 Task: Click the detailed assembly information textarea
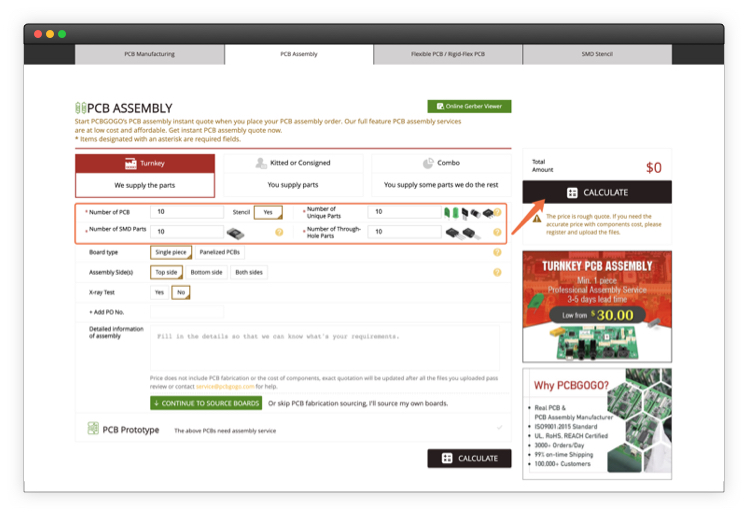[x=325, y=348]
